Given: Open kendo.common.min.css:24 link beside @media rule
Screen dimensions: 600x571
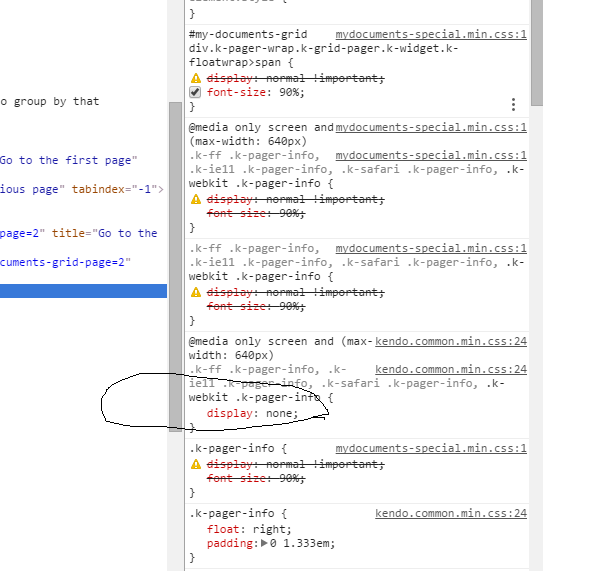Looking at the screenshot, I should (451, 341).
